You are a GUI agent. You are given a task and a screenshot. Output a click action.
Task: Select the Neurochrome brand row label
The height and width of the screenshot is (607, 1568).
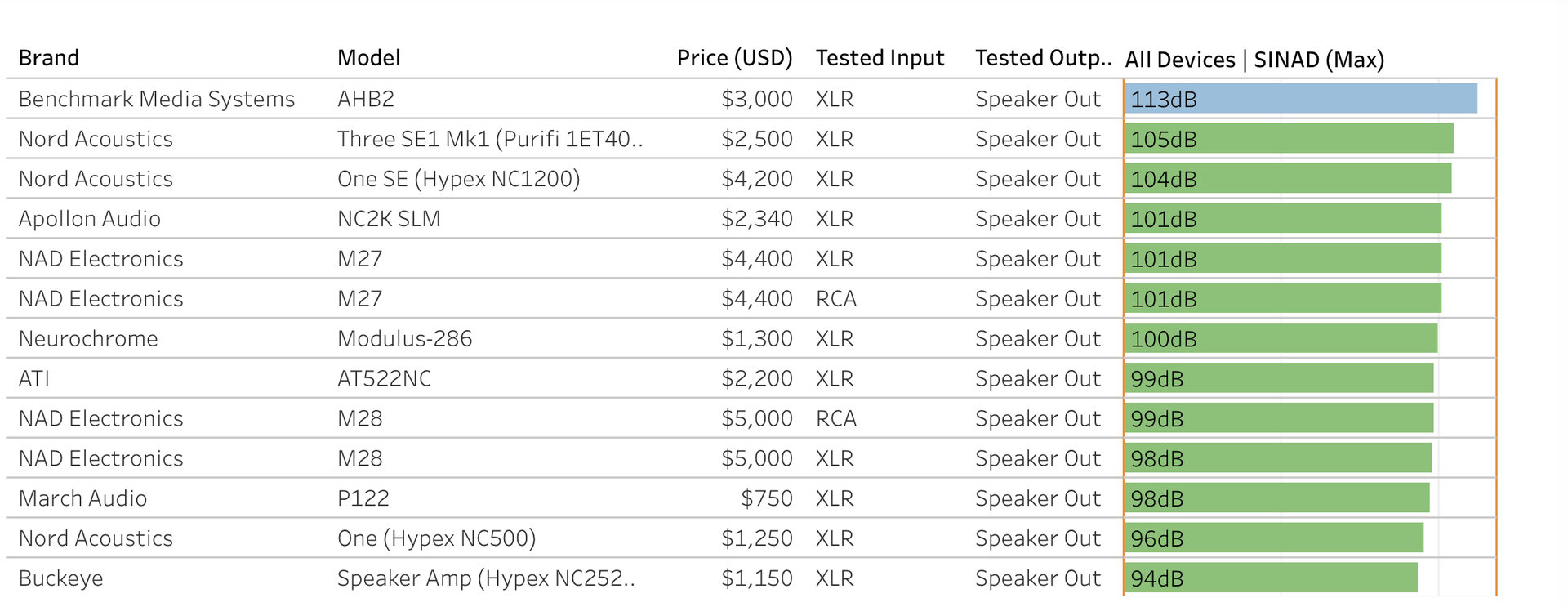tap(88, 338)
